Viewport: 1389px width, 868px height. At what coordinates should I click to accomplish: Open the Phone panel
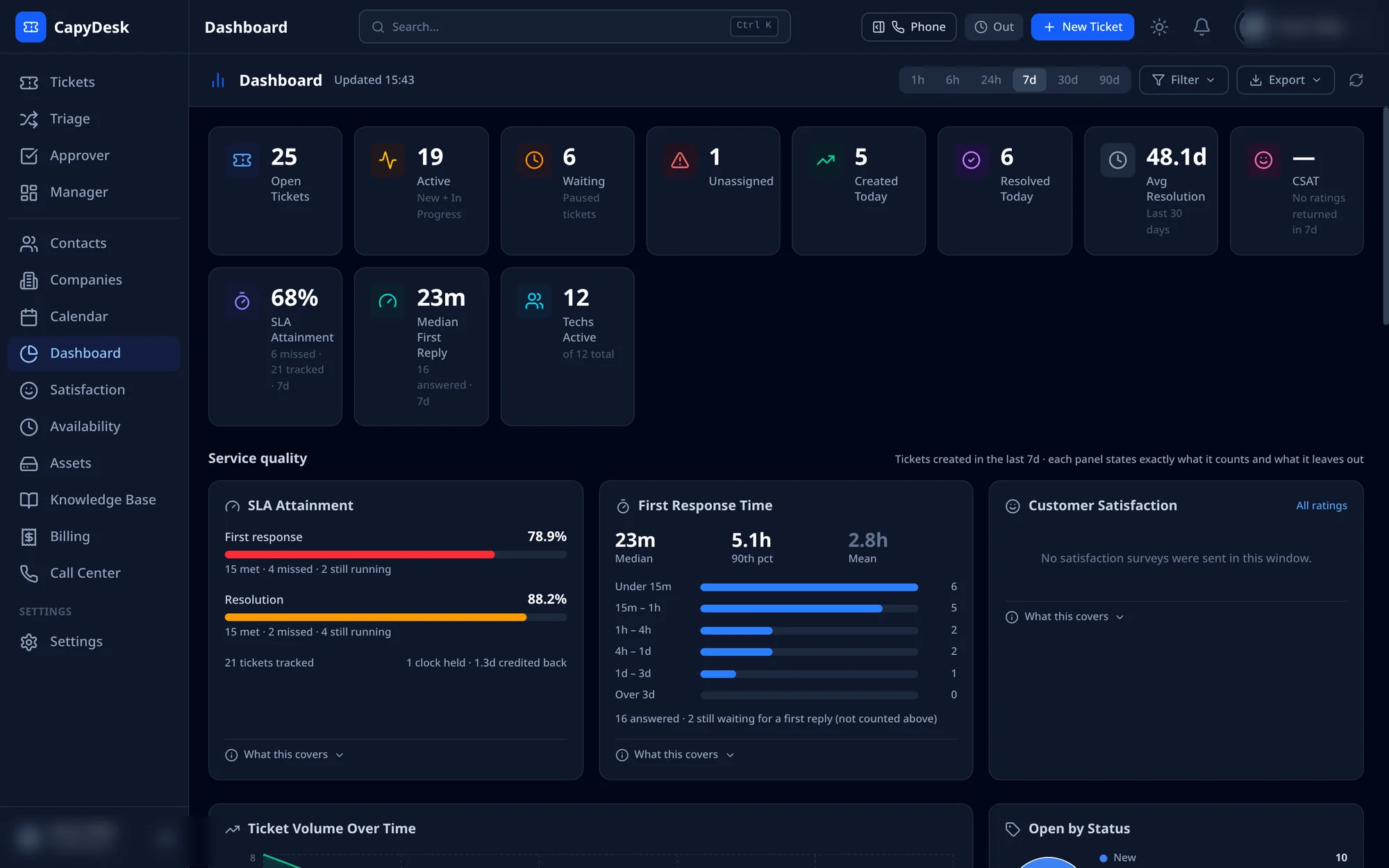(x=908, y=27)
